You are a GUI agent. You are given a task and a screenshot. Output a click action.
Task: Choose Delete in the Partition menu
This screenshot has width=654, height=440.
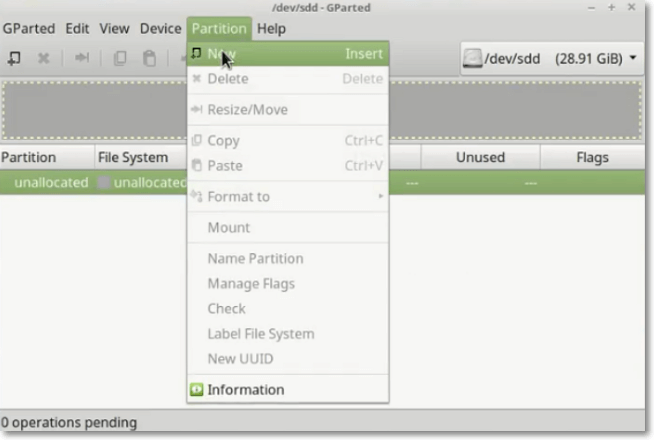coord(288,79)
